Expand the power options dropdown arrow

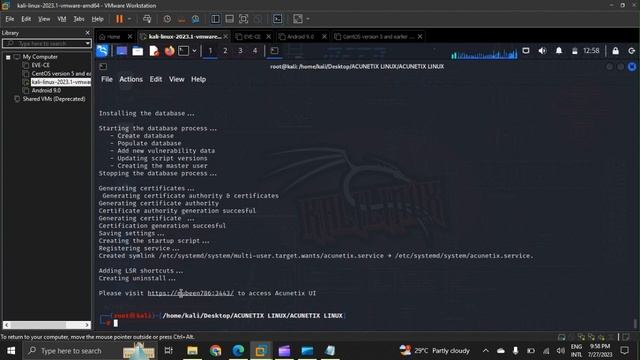click(x=129, y=19)
